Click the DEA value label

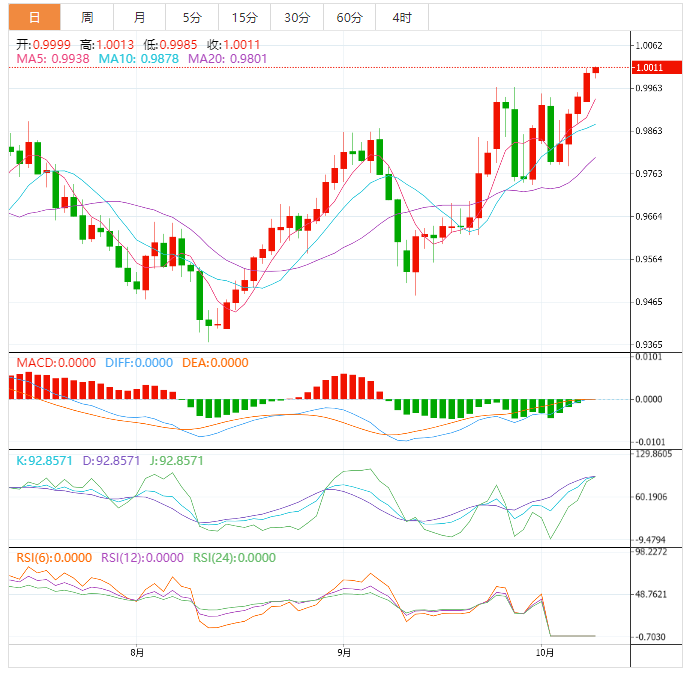click(215, 363)
